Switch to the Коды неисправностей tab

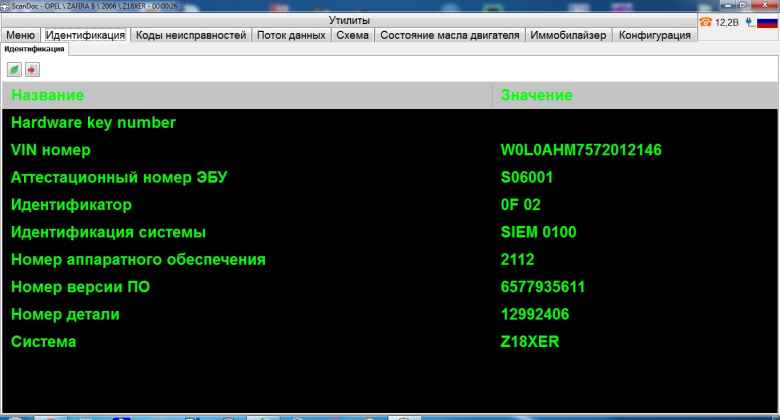coord(190,35)
